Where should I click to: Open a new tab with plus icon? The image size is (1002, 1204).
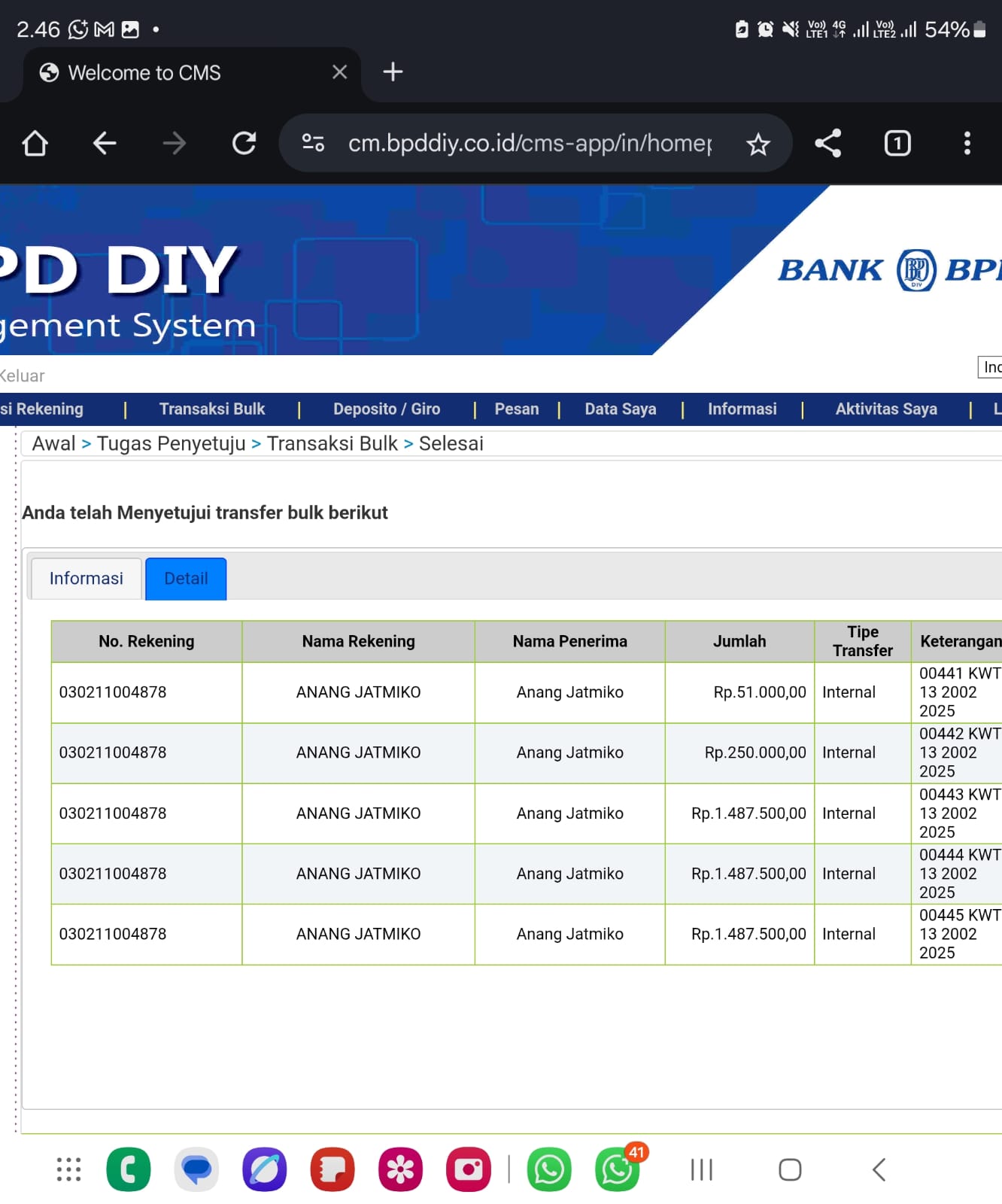click(393, 71)
